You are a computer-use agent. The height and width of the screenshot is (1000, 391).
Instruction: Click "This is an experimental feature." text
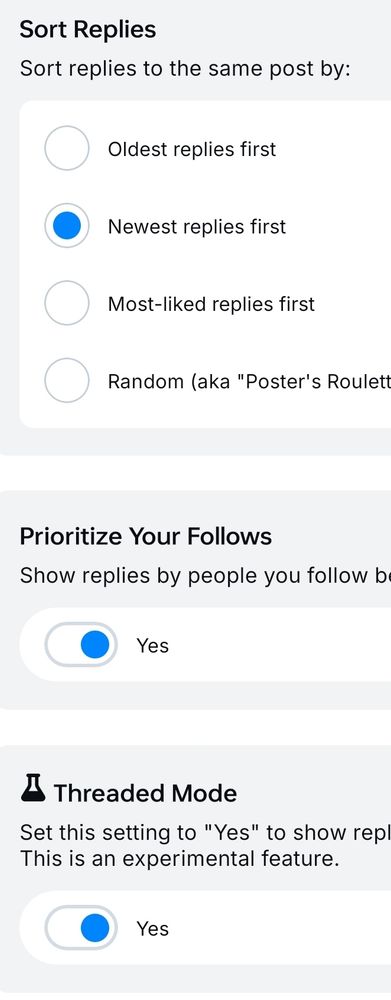click(178, 858)
